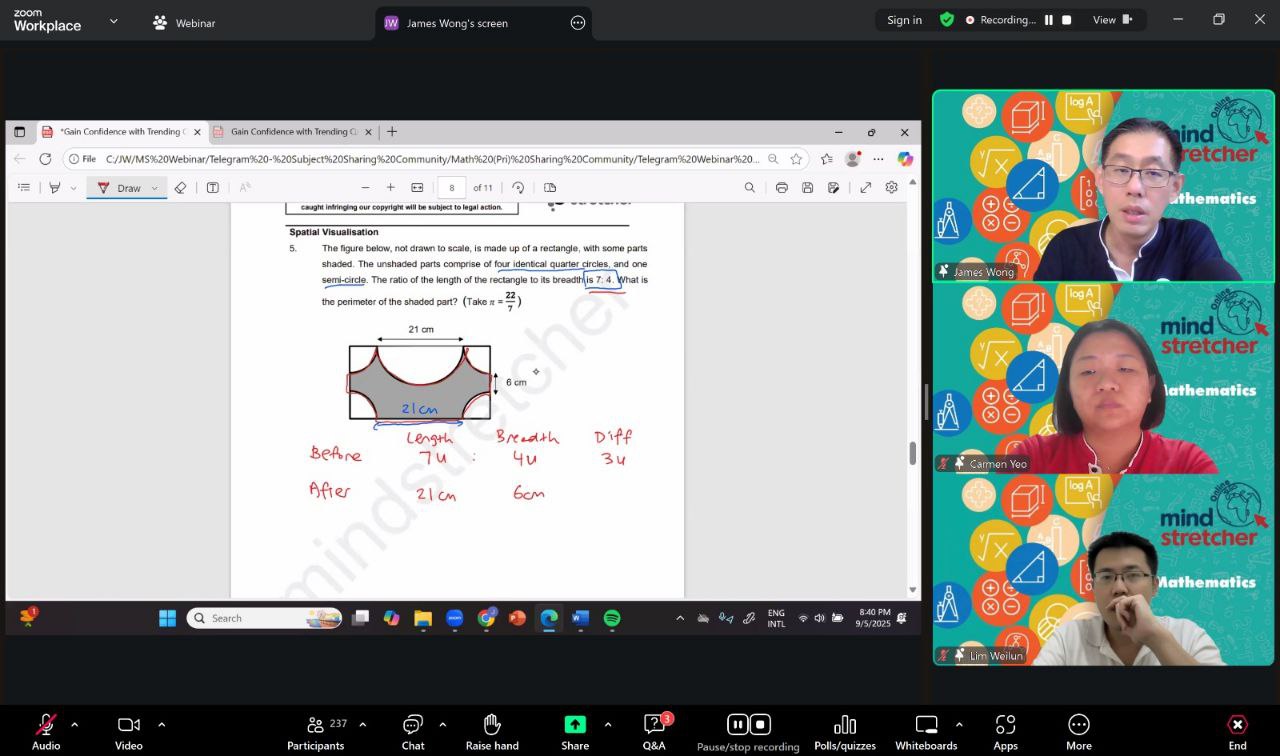1280x756 pixels.
Task: Unmute the Audio microphone
Action: (46, 730)
